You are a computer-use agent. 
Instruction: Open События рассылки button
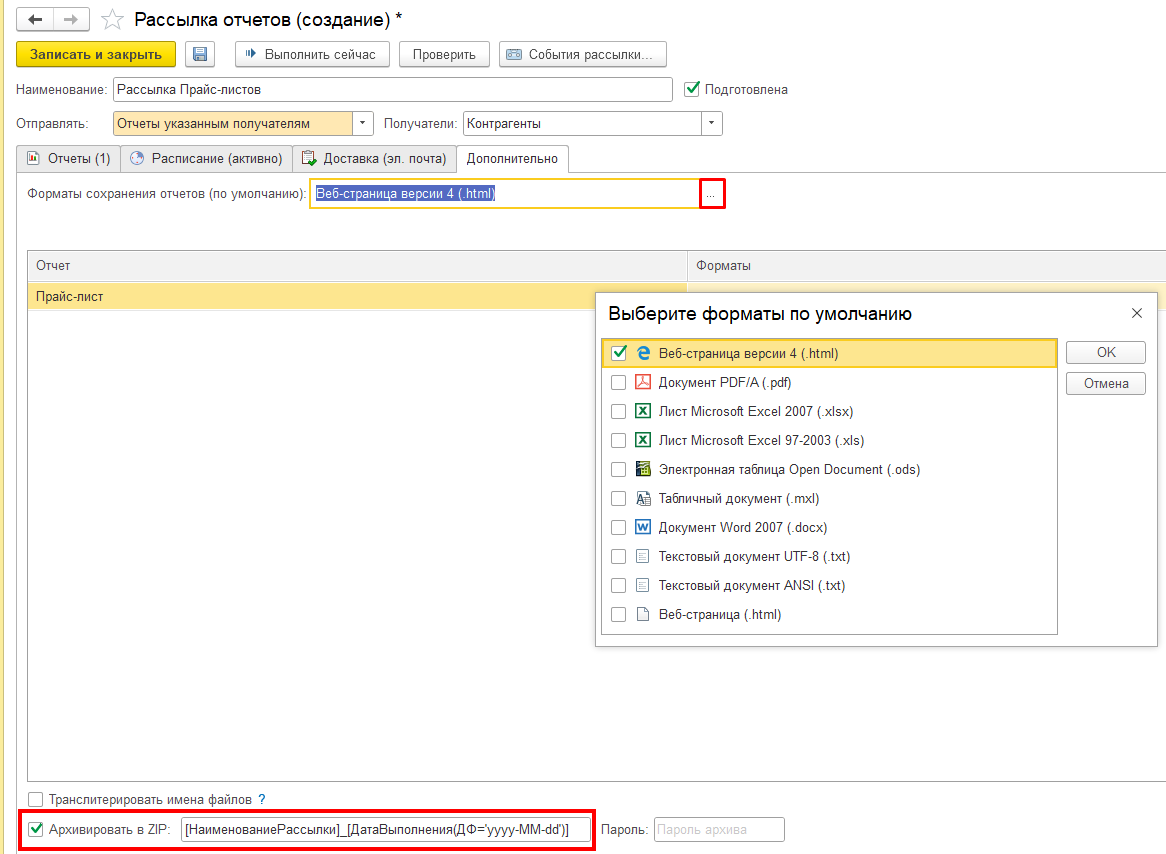582,54
